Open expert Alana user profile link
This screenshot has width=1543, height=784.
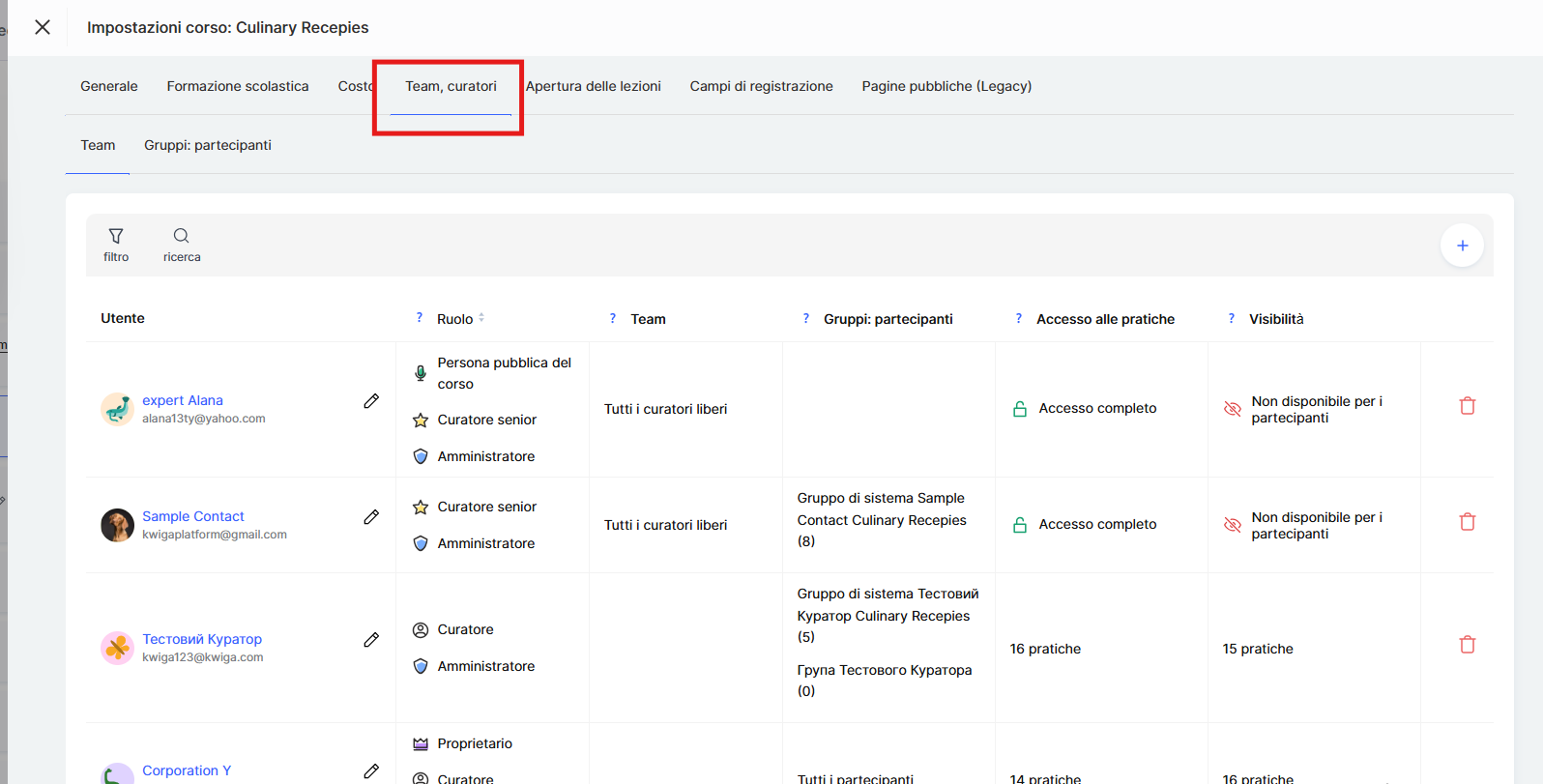(x=183, y=400)
